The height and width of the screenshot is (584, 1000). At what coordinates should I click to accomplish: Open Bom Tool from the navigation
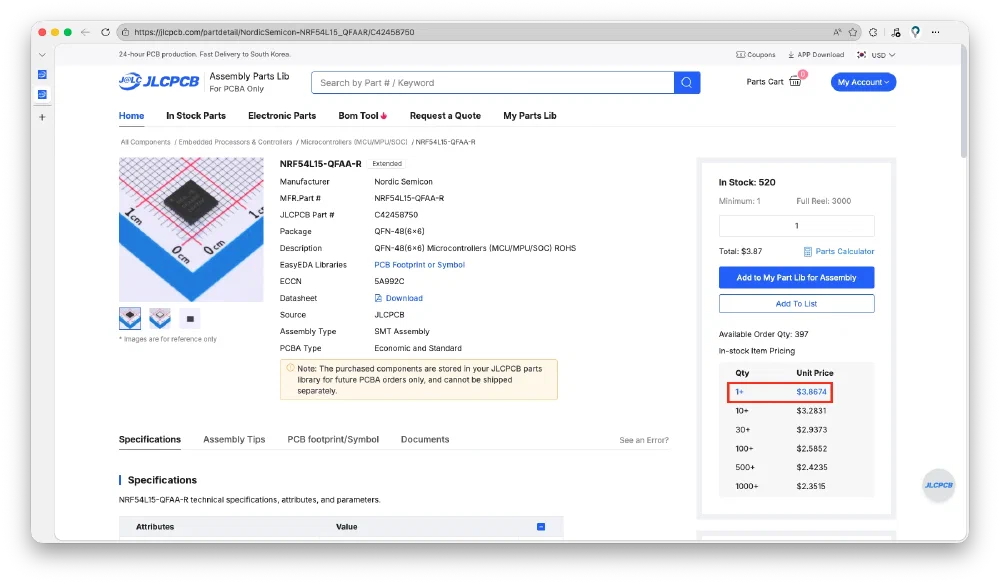[362, 115]
